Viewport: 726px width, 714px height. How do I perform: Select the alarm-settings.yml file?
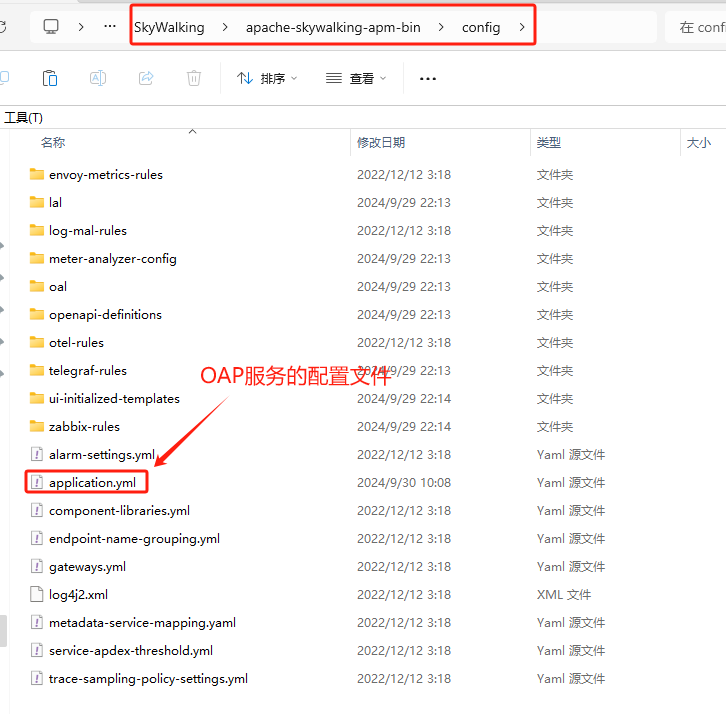point(102,455)
